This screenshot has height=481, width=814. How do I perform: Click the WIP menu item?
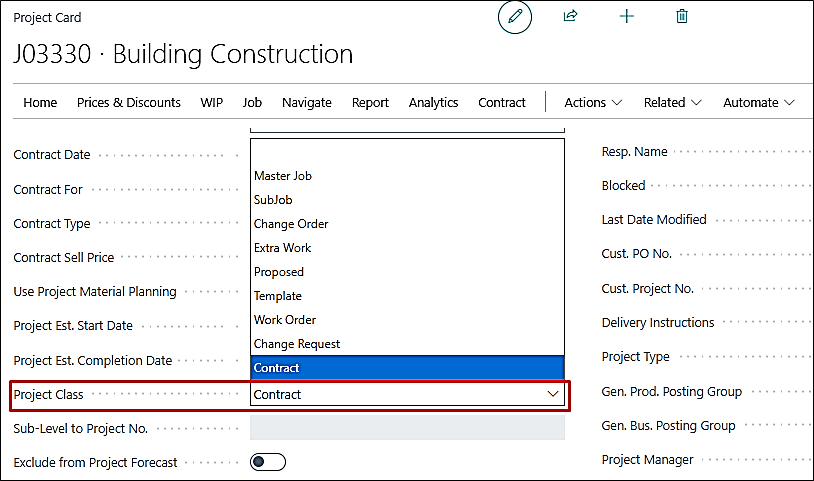click(211, 102)
